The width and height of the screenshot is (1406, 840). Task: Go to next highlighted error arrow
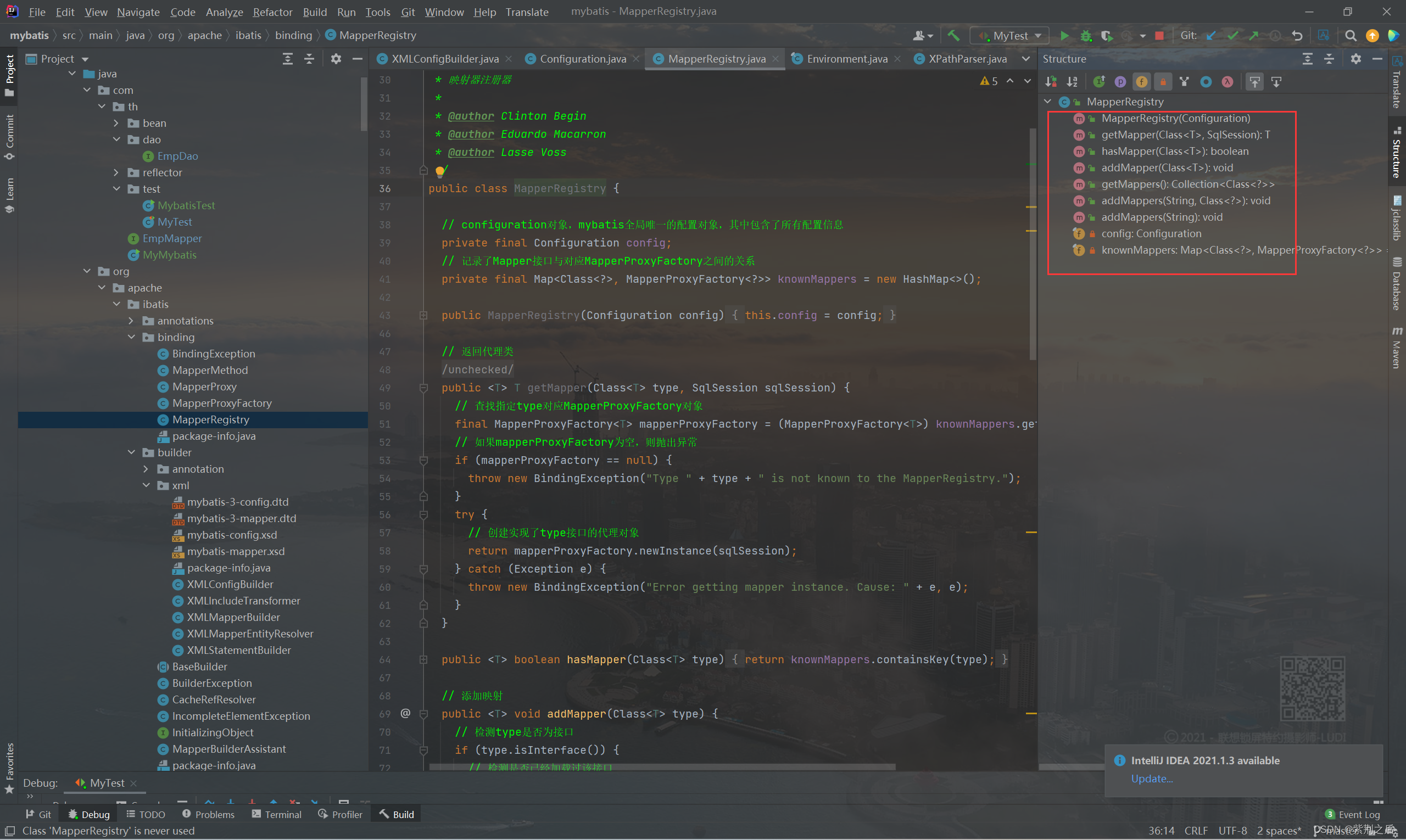(1027, 81)
